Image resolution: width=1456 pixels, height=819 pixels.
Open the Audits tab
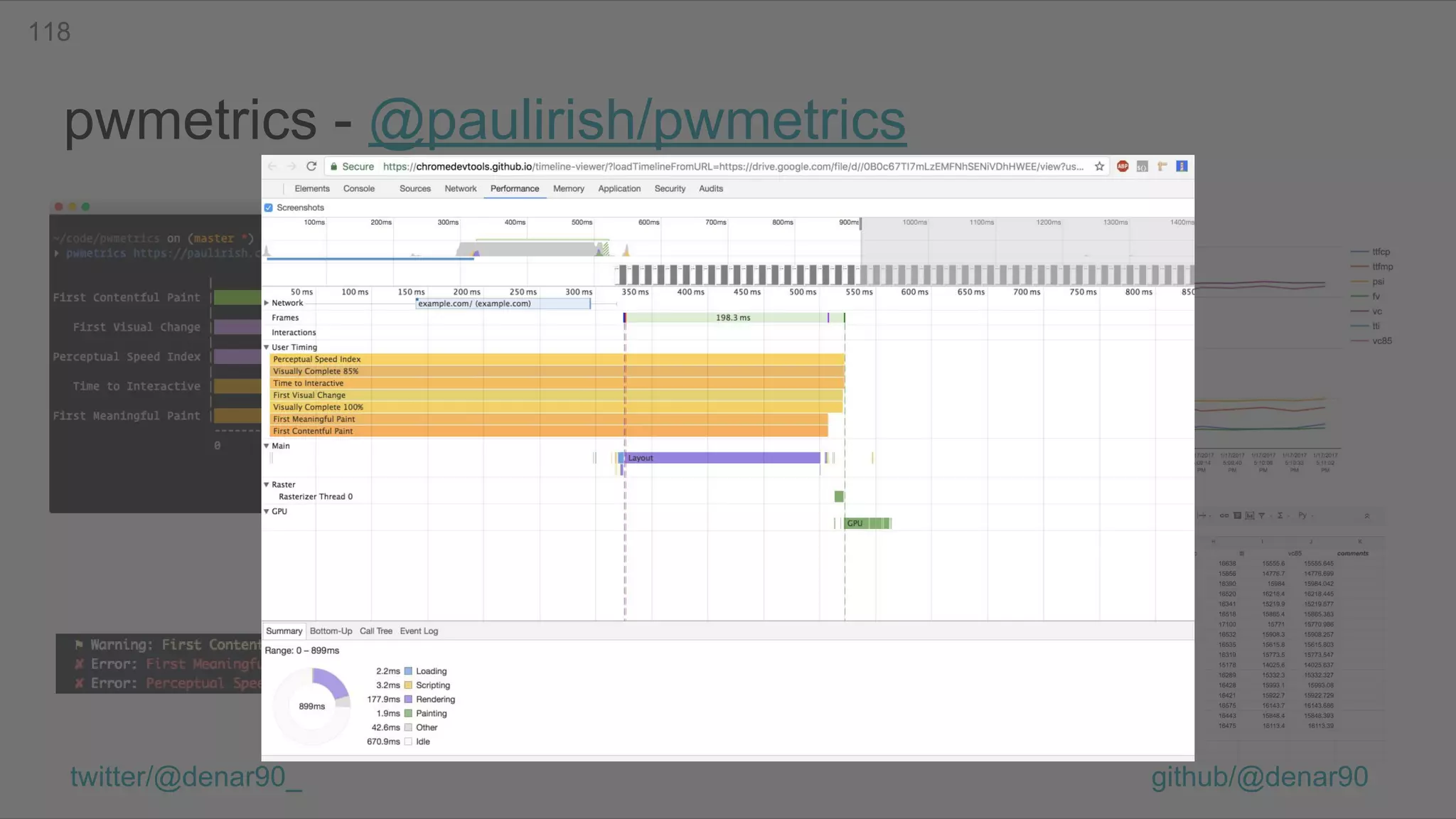(x=711, y=189)
